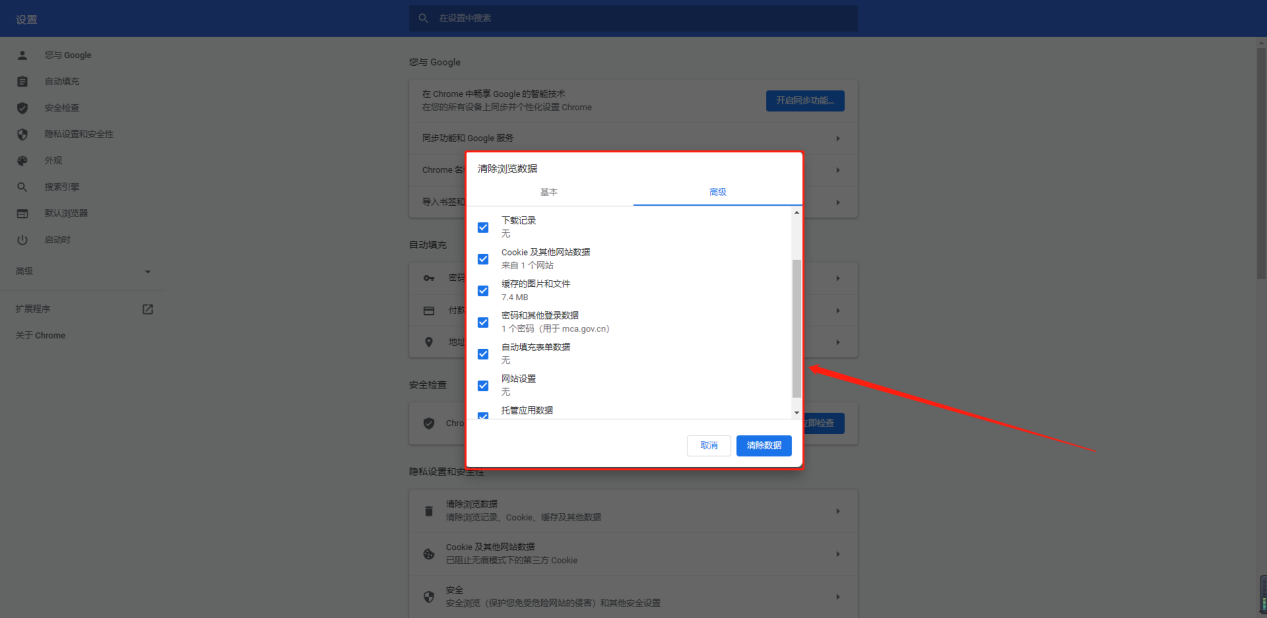Image resolution: width=1267 pixels, height=618 pixels.
Task: Select the 外观 palette icon in sidebar
Action: (x=22, y=160)
